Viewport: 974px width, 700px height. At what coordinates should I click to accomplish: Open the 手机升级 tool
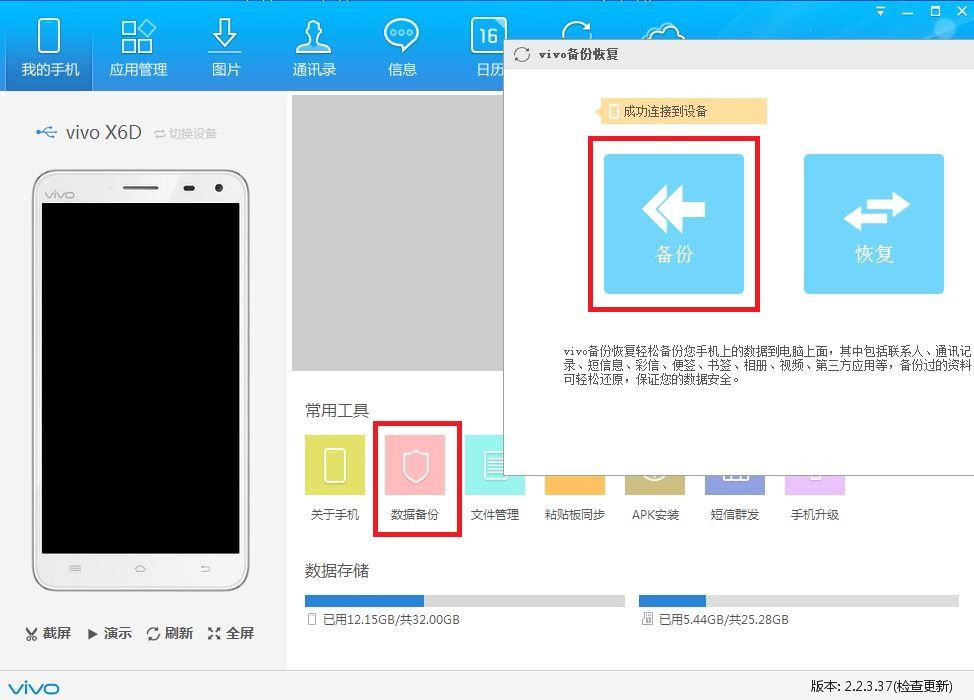[x=814, y=500]
